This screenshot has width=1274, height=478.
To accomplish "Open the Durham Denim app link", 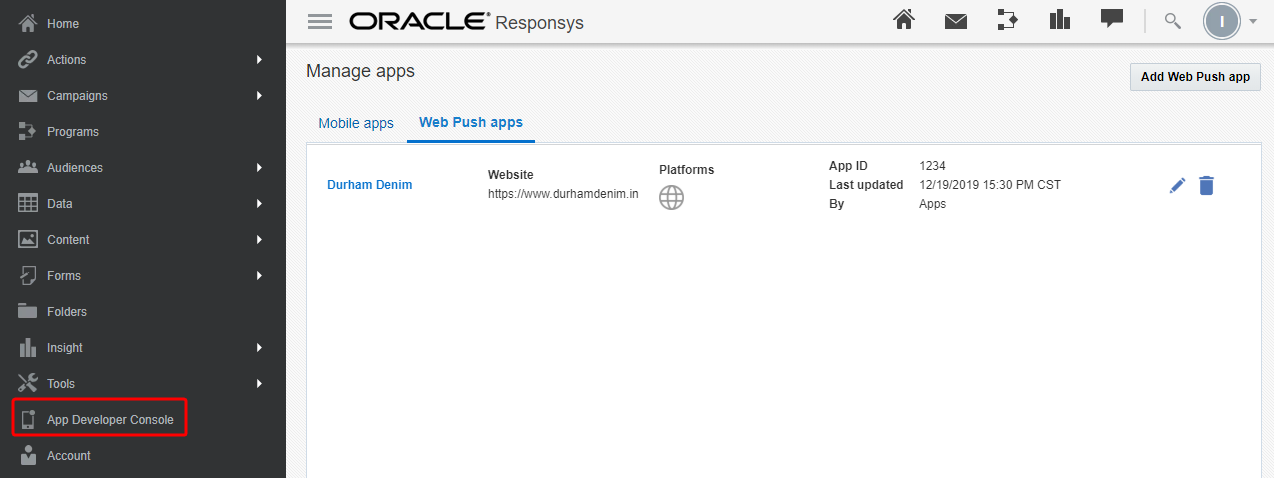I will (369, 185).
